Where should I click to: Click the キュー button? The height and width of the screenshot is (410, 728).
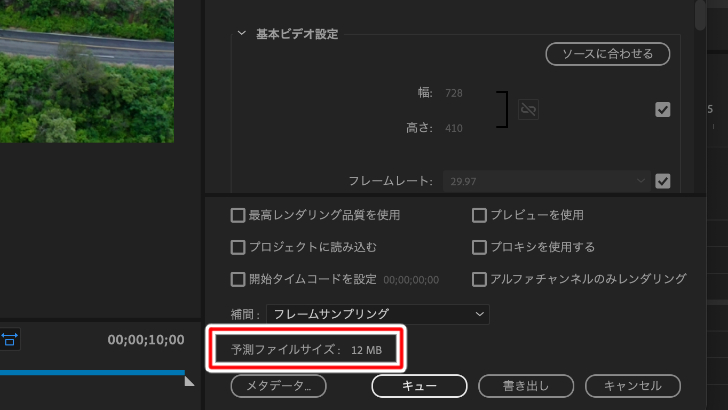coord(419,386)
